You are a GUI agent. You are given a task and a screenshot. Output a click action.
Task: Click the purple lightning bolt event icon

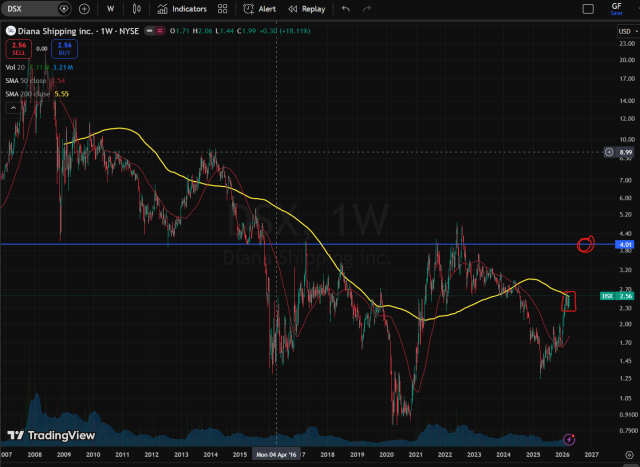(569, 439)
